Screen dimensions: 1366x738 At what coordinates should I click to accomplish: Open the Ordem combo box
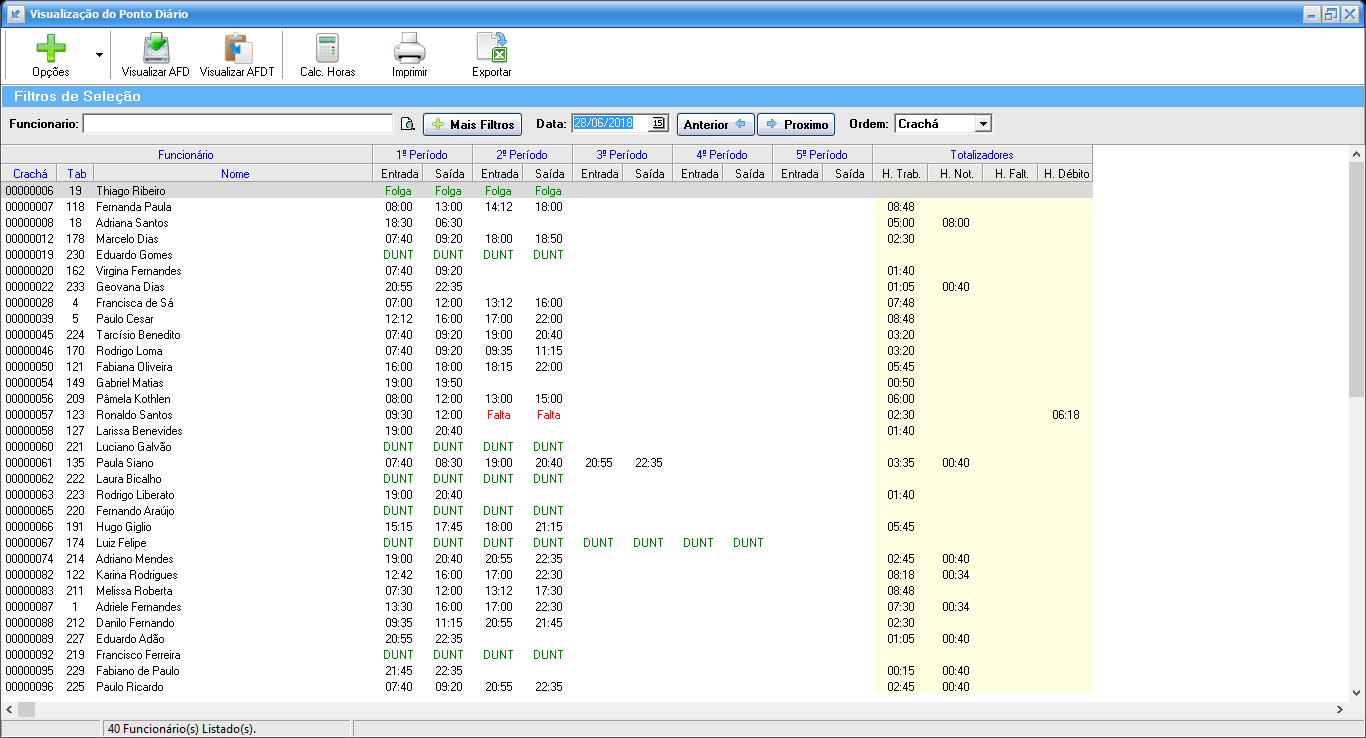983,123
